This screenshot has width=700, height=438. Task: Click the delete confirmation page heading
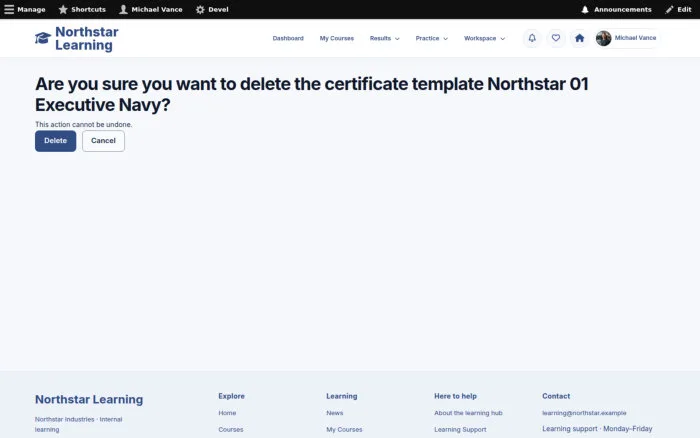[x=312, y=94]
